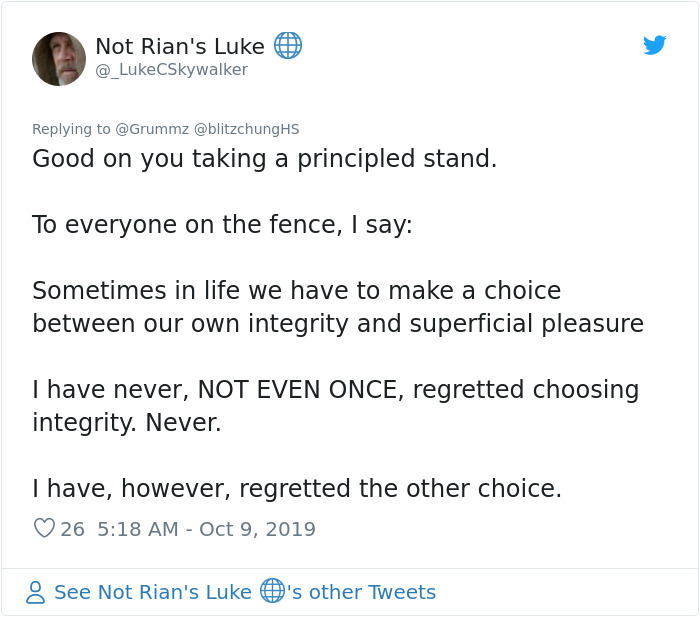Like the tweet with the heart icon
This screenshot has height=617, width=700.
click(x=44, y=528)
